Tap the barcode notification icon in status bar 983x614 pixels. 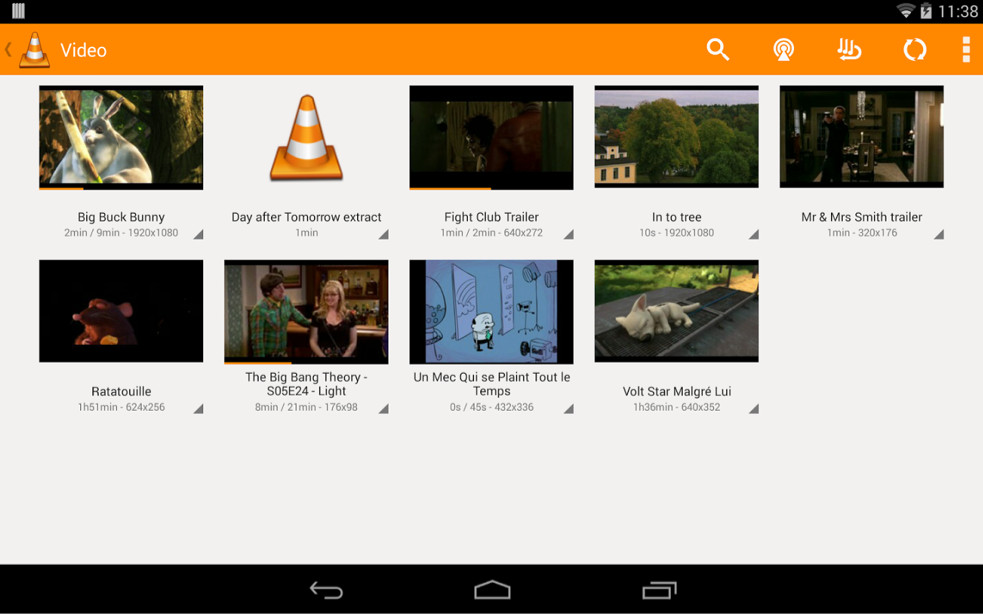(18, 11)
